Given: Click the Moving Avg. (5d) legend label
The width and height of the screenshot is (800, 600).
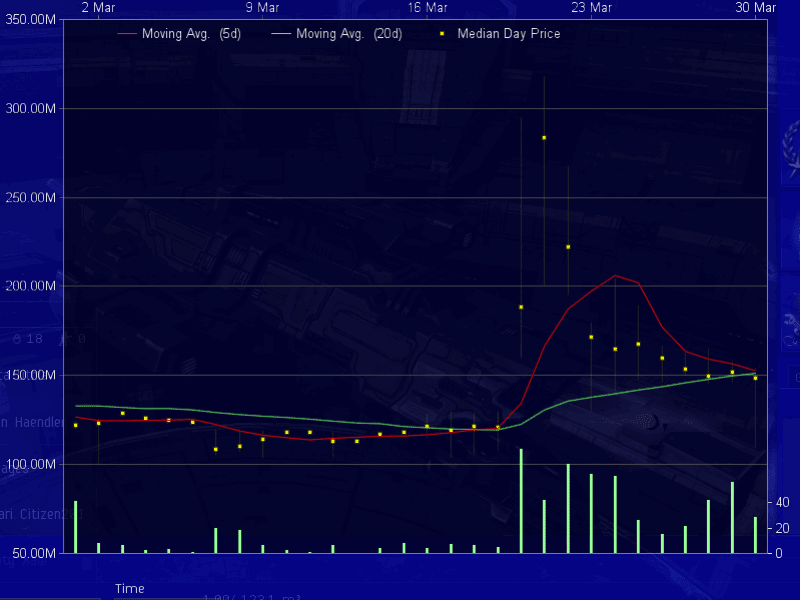Looking at the screenshot, I should pos(191,34).
